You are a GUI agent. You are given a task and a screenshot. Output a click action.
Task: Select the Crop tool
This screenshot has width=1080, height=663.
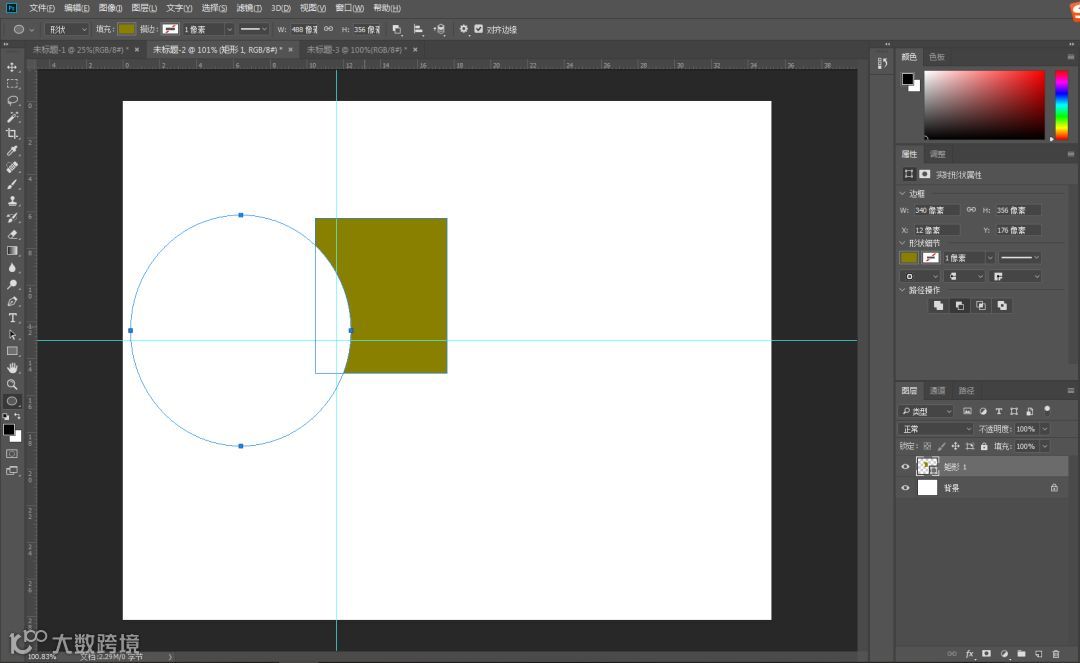tap(13, 134)
